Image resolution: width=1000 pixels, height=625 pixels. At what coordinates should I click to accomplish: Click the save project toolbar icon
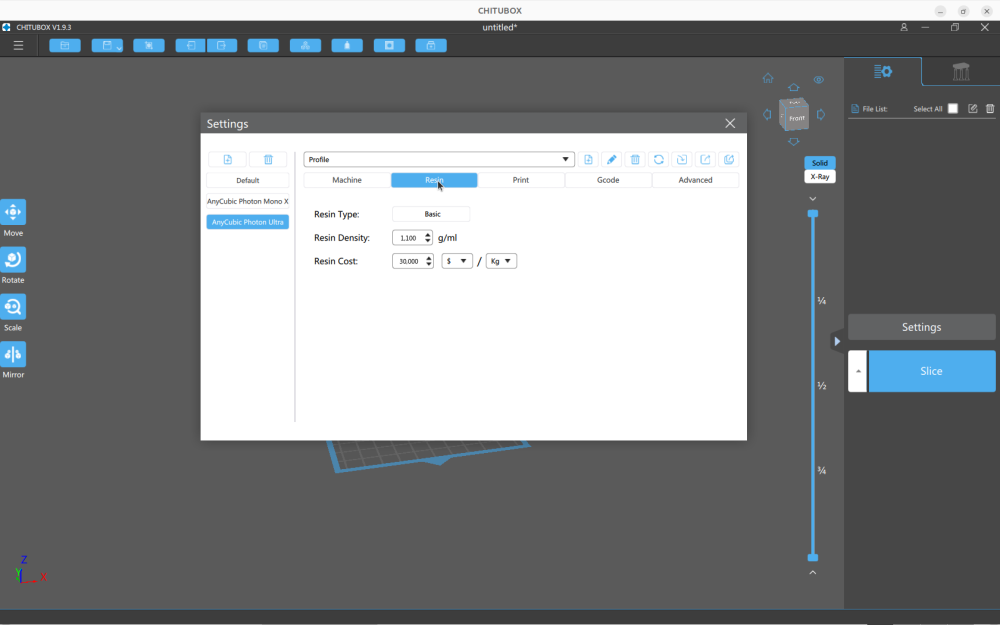click(x=107, y=45)
